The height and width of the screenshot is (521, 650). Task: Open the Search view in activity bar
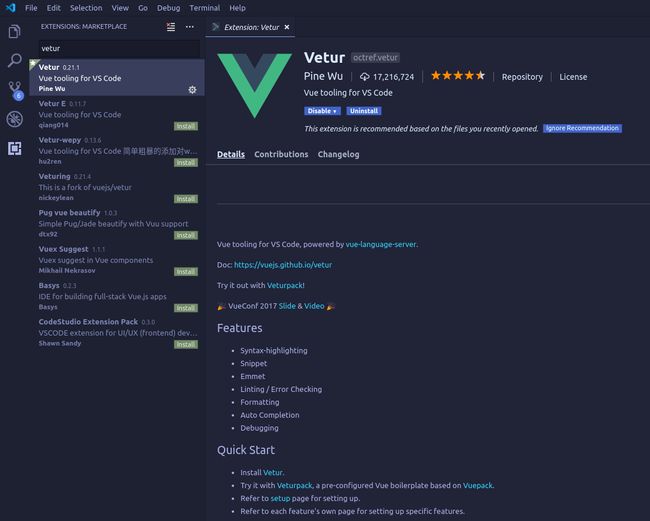(15, 61)
